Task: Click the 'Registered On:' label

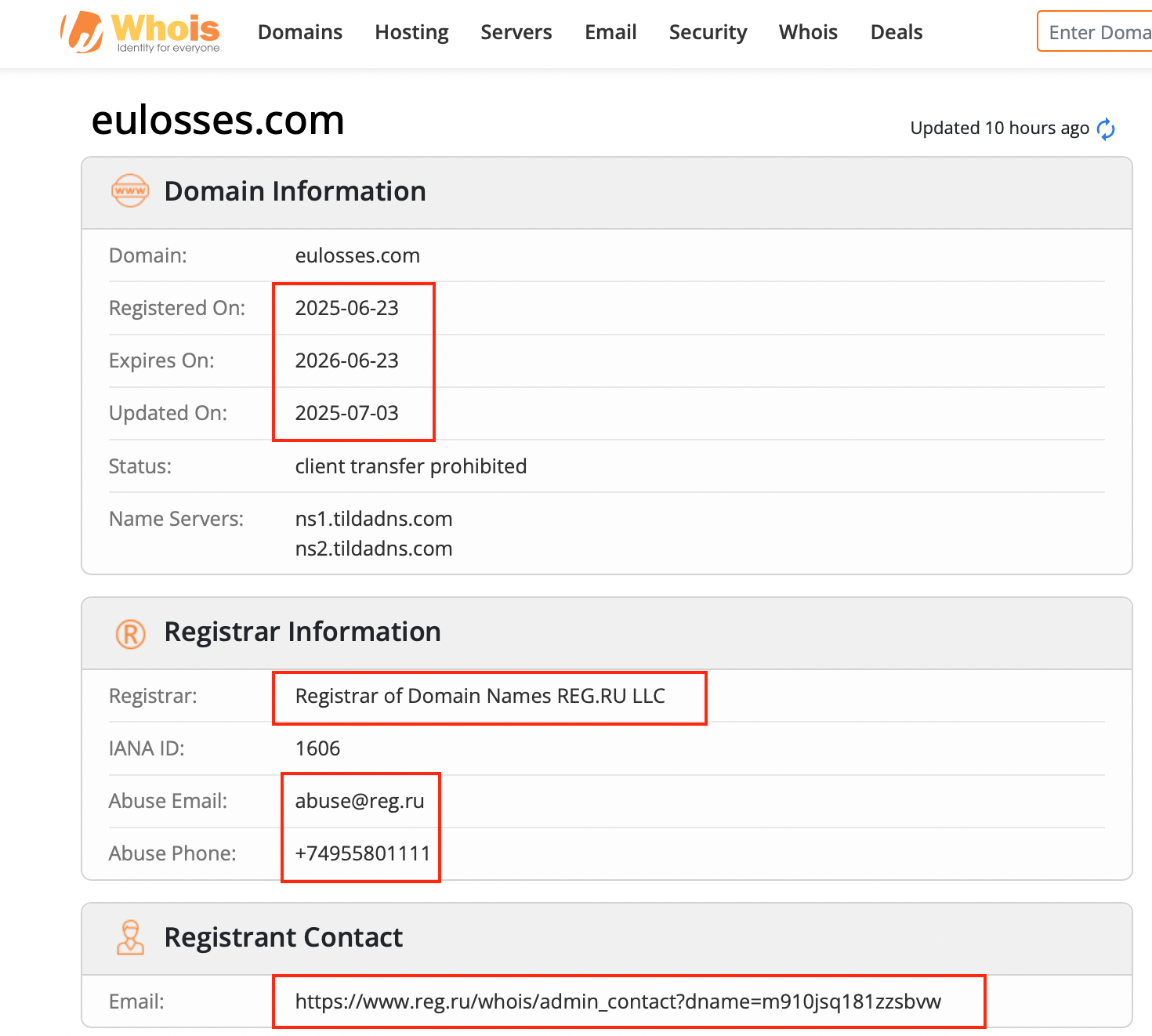Action: tap(177, 308)
